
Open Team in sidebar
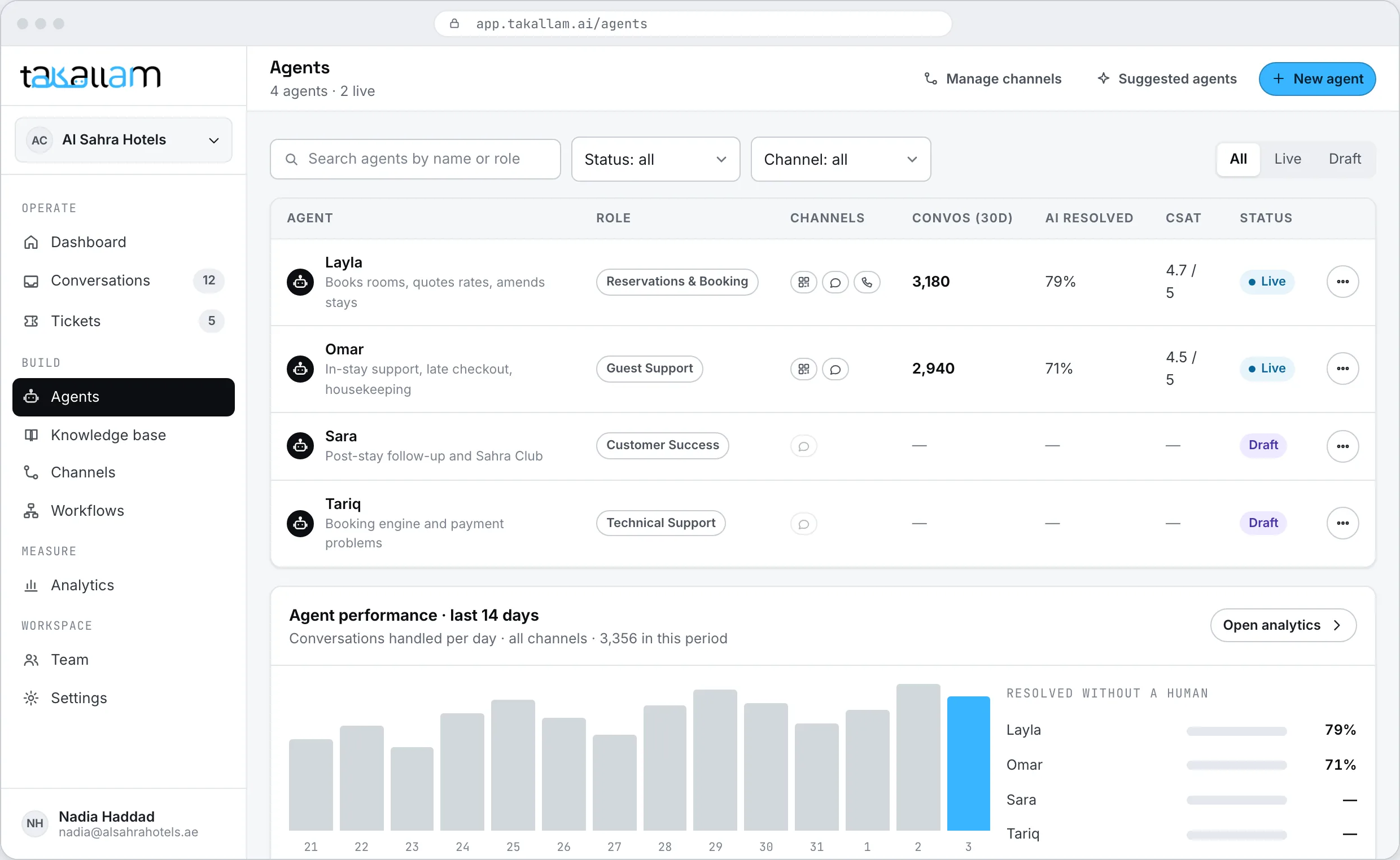(x=124, y=660)
